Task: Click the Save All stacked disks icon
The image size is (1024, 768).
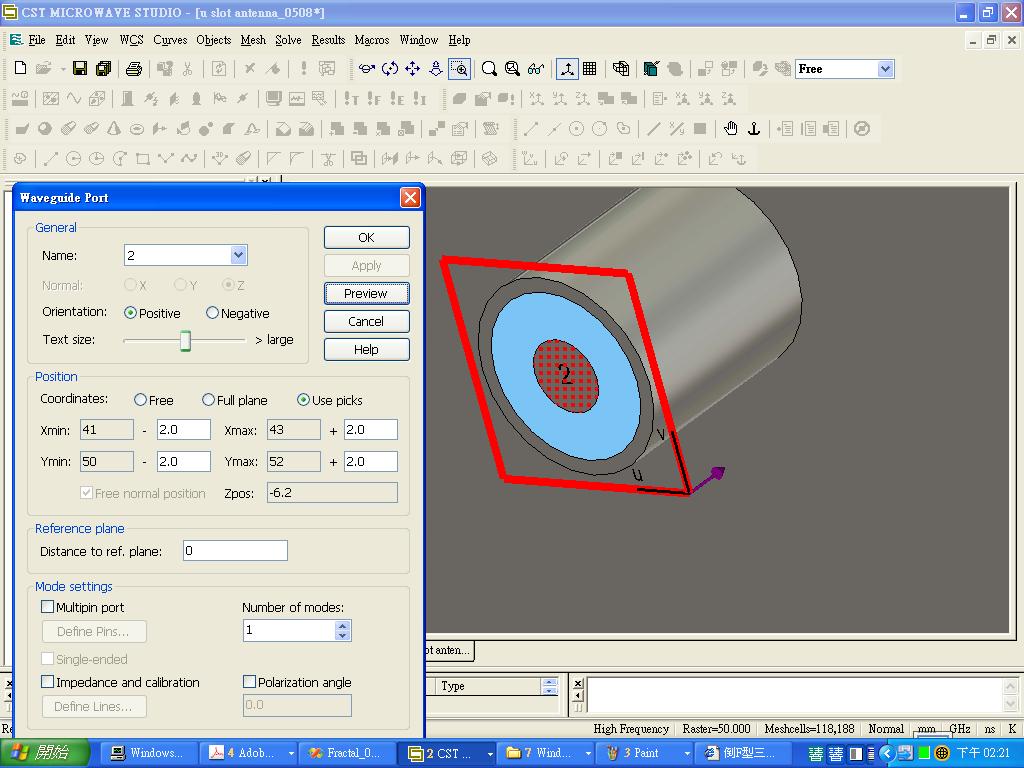Action: (104, 69)
